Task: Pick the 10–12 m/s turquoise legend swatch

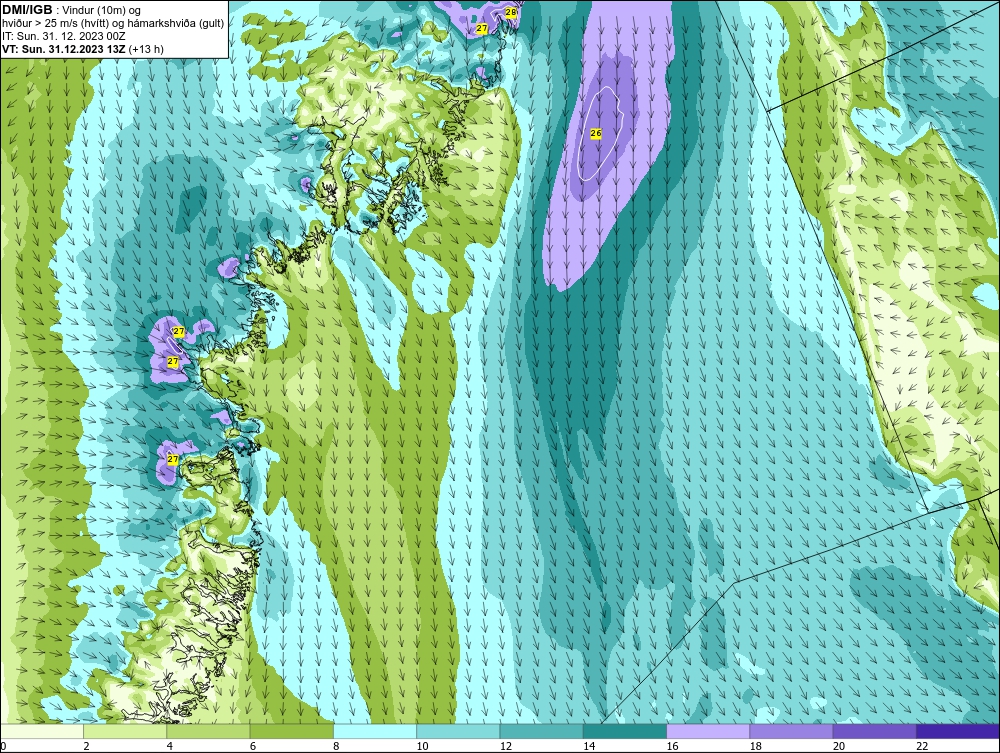Action: (458, 731)
